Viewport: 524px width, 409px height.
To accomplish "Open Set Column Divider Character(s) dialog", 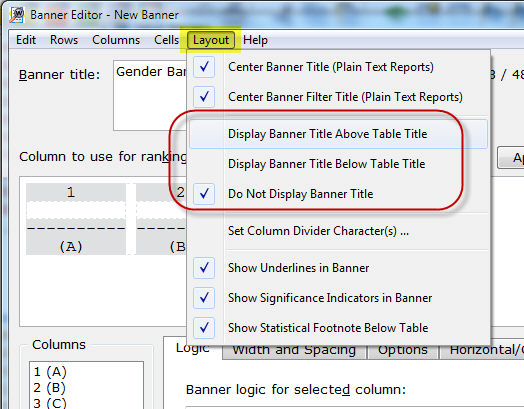I will (338, 231).
